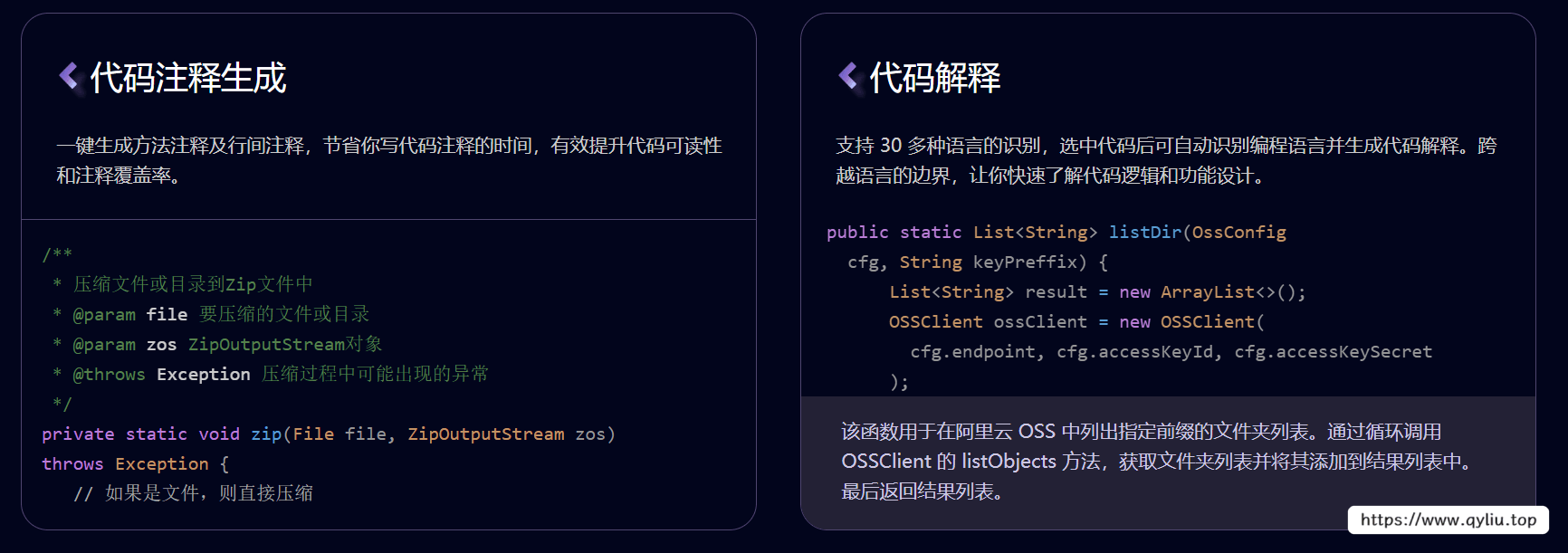The image size is (1568, 553).
Task: Click the result = new ArrayList line
Action: [1097, 292]
